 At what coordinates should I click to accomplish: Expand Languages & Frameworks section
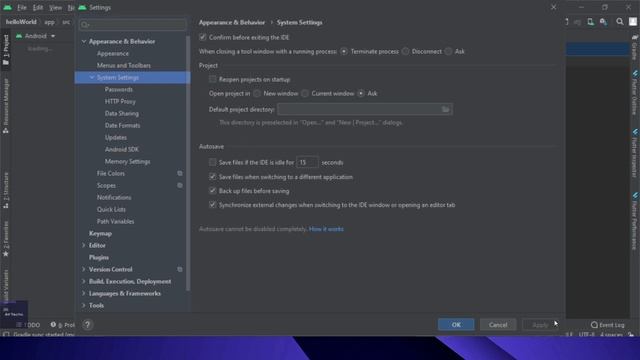[84, 293]
